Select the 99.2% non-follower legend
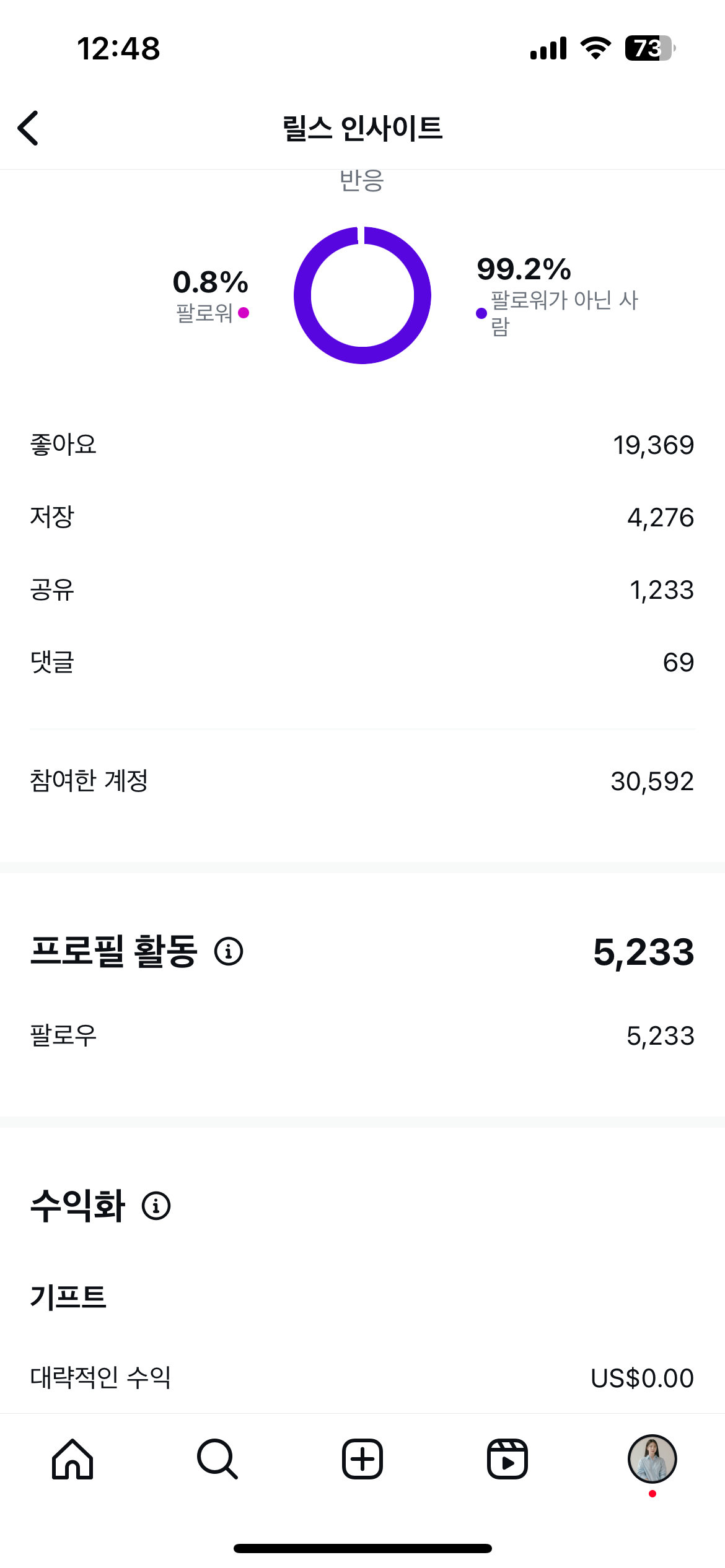725x1568 pixels. [x=558, y=295]
